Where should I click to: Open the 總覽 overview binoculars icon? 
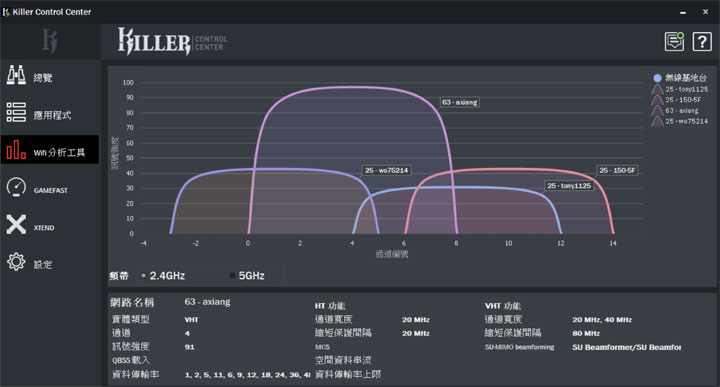(x=16, y=75)
